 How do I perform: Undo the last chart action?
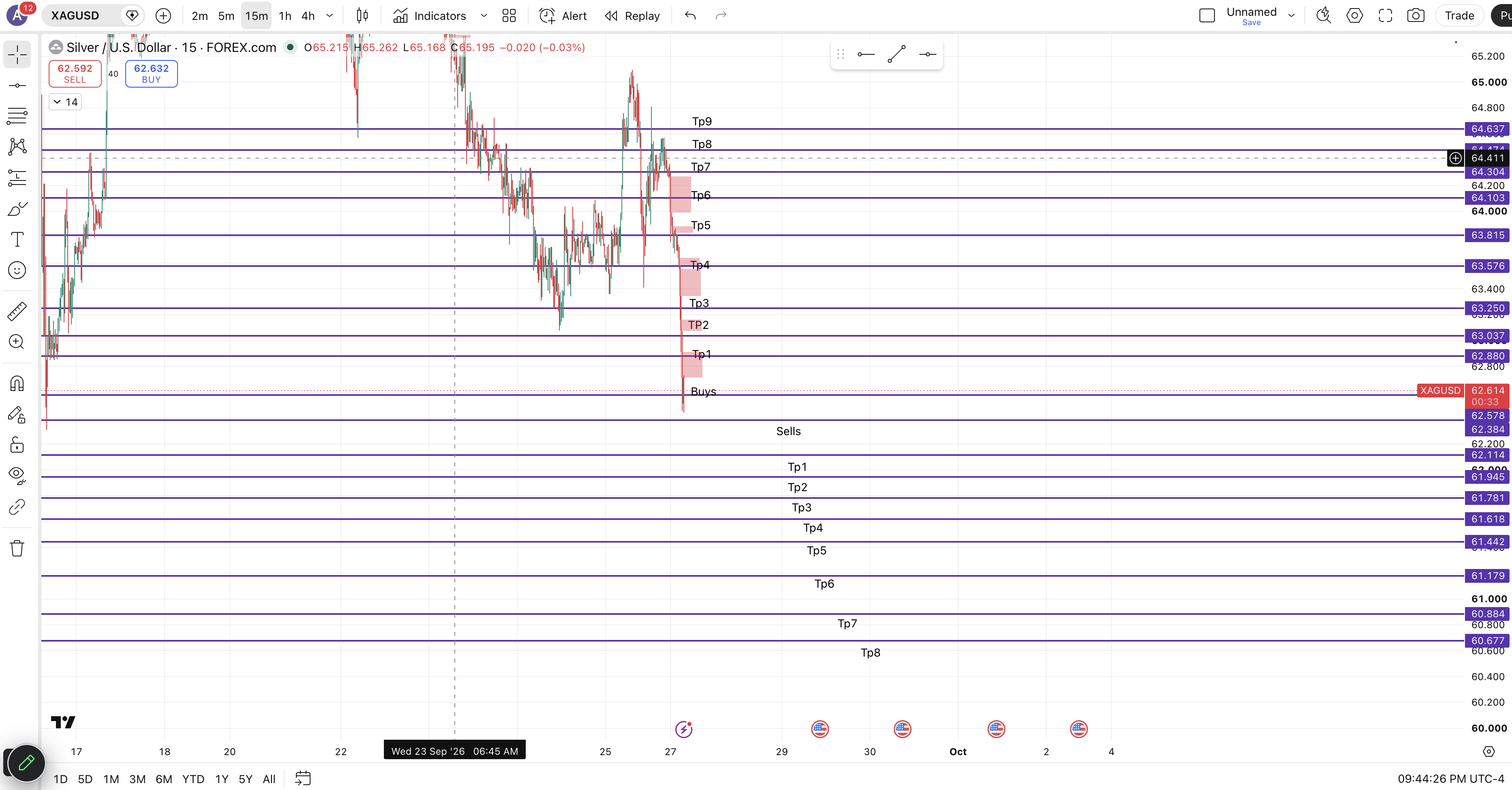(x=690, y=16)
